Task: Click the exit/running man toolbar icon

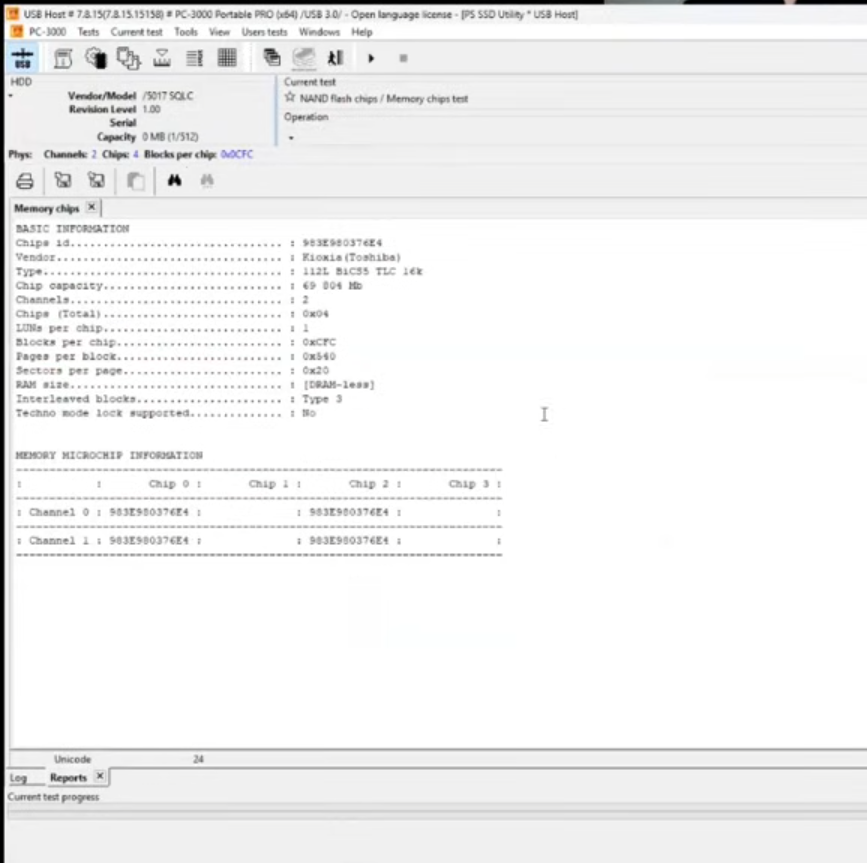Action: pos(335,58)
